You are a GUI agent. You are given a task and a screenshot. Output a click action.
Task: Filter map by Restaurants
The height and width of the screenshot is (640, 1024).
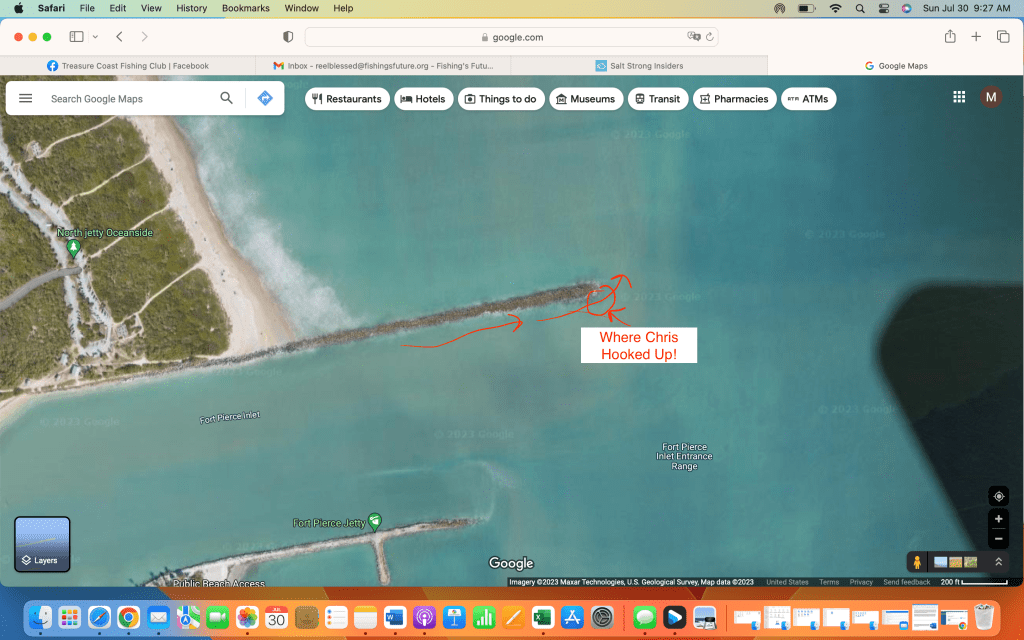click(347, 99)
